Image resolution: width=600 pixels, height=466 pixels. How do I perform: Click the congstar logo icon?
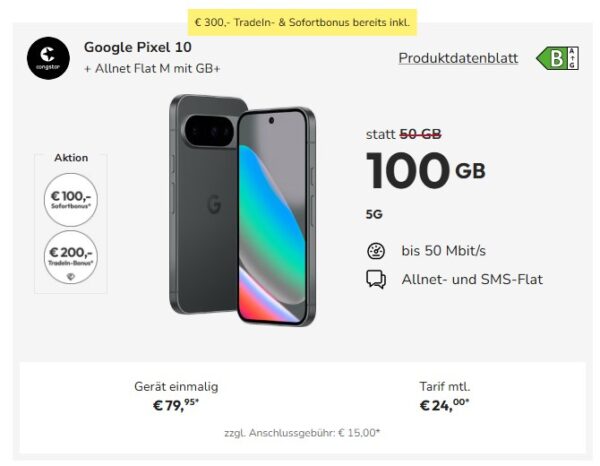[x=47, y=59]
